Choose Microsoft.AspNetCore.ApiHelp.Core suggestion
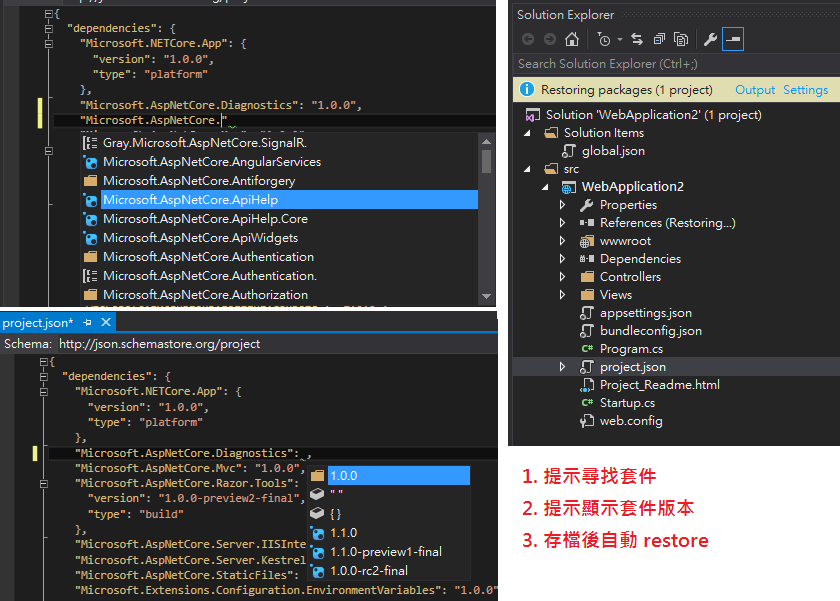Screen dimensions: 840x601 tap(279, 219)
